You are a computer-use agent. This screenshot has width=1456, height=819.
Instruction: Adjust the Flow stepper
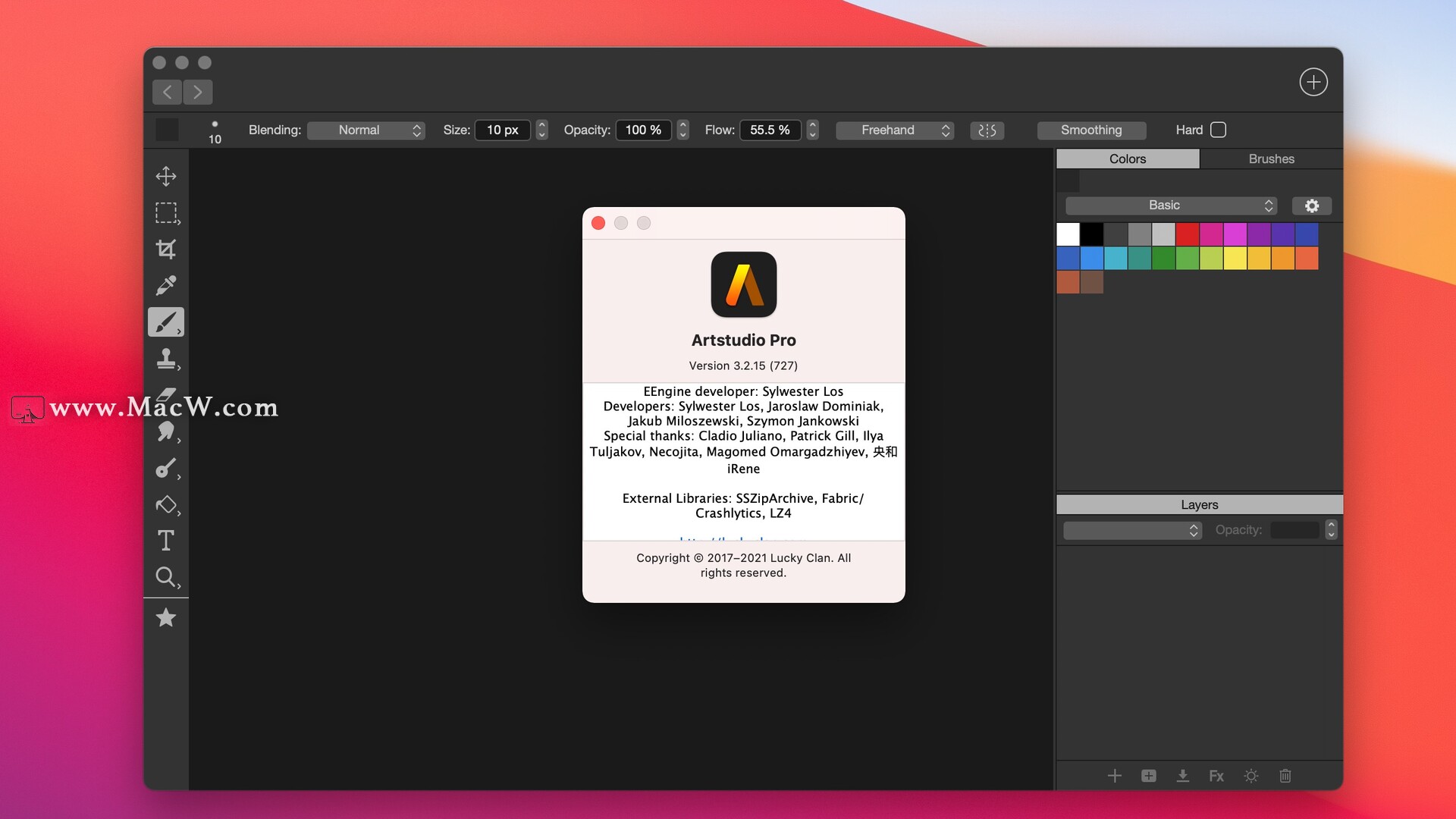click(x=812, y=130)
